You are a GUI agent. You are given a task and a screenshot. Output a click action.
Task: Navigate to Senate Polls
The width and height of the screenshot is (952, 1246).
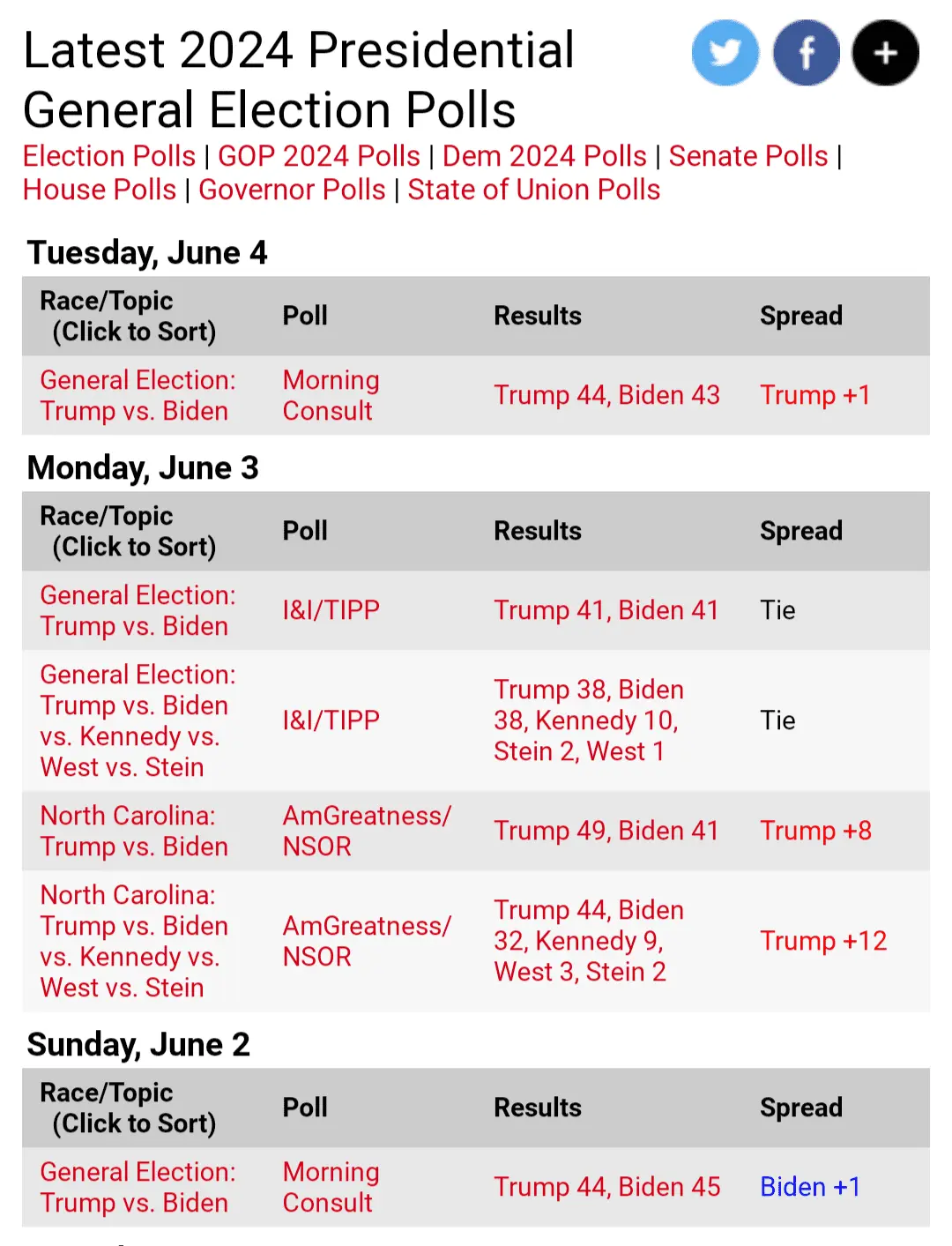tap(747, 156)
